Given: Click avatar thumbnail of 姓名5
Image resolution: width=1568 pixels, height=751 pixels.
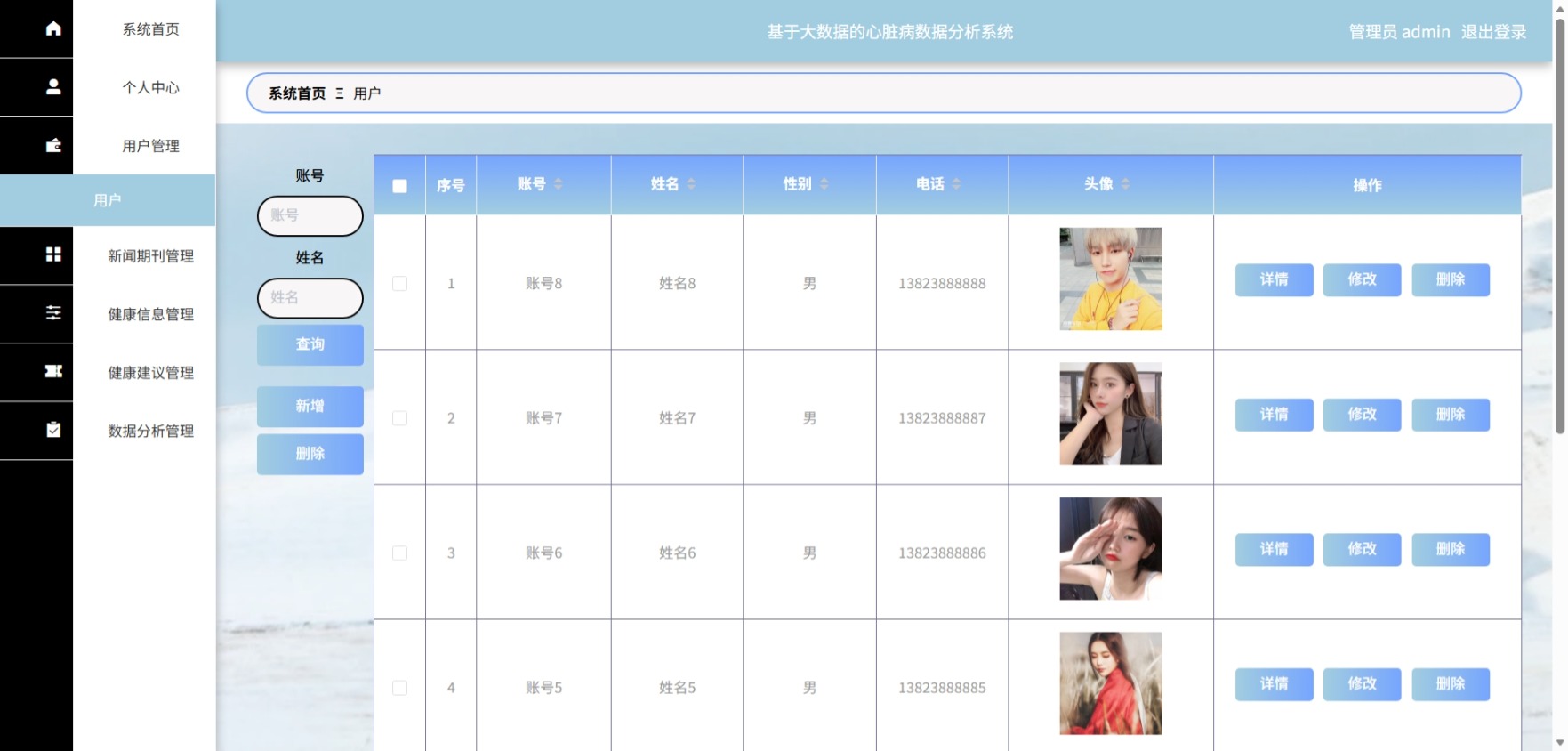Looking at the screenshot, I should pos(1111,683).
